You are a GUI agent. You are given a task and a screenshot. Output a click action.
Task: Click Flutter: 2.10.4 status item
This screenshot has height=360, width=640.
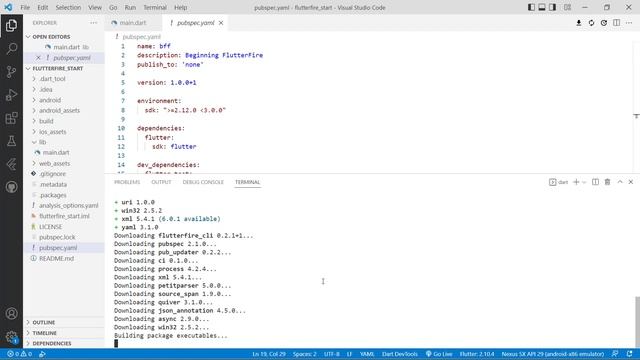click(x=477, y=354)
